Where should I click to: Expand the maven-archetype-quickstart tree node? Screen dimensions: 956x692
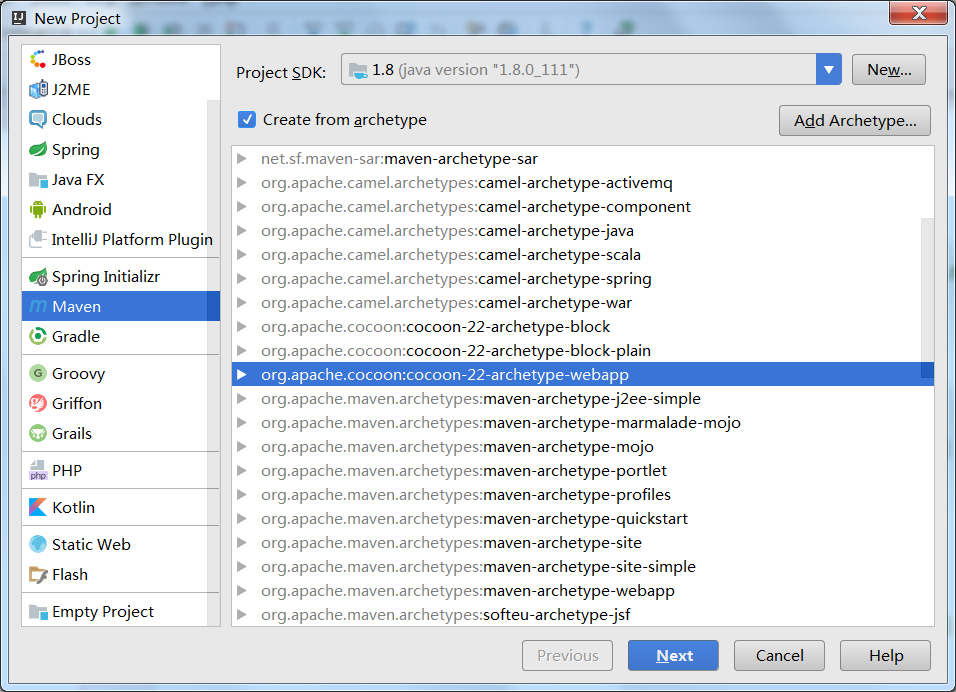242,518
